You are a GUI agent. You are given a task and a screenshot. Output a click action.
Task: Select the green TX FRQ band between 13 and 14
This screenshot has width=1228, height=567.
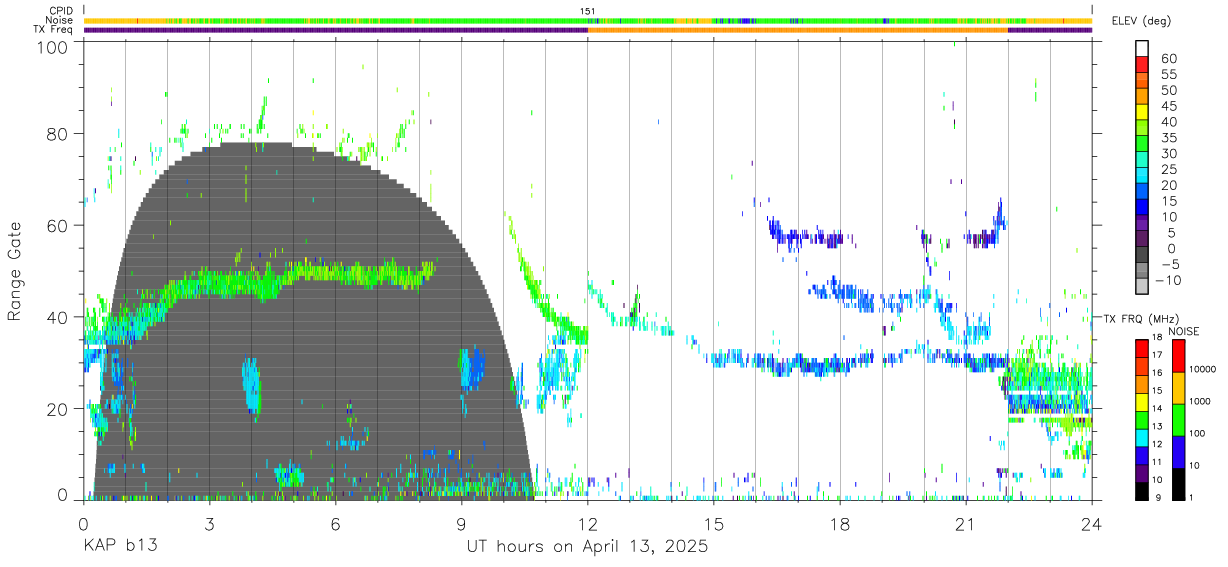coord(1142,418)
